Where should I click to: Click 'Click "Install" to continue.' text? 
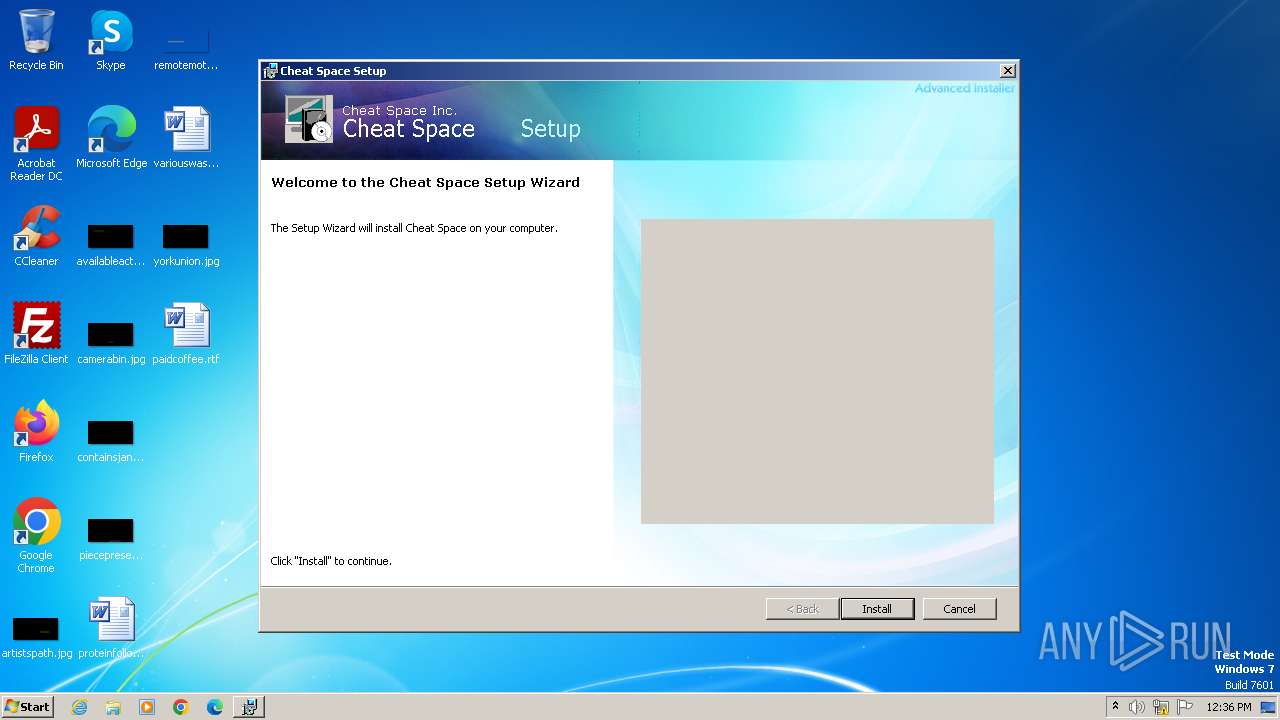click(x=331, y=561)
